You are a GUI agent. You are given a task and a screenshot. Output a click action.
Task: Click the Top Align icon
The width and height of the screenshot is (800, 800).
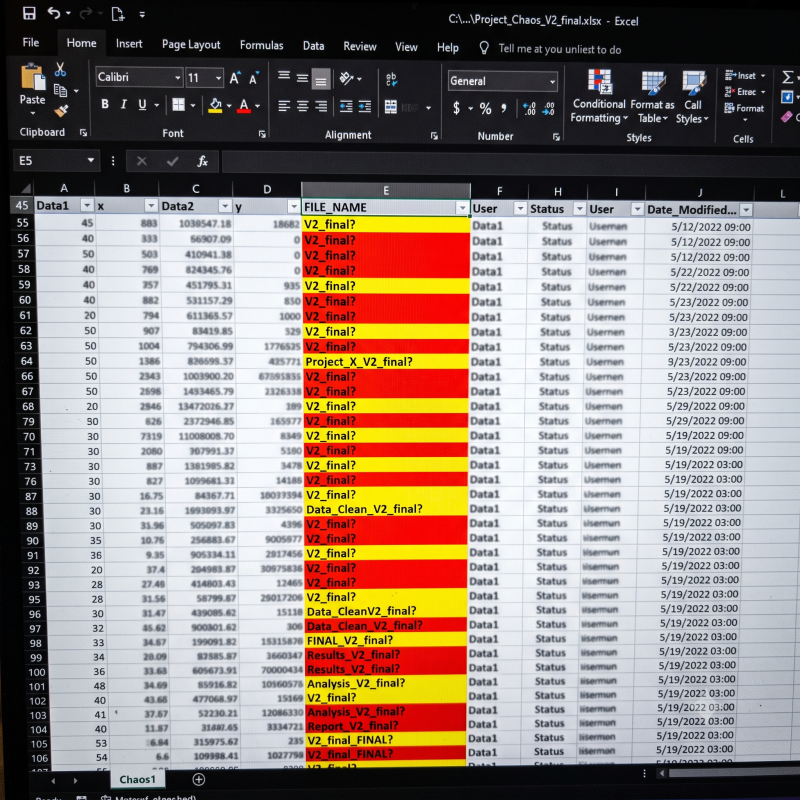click(x=284, y=77)
